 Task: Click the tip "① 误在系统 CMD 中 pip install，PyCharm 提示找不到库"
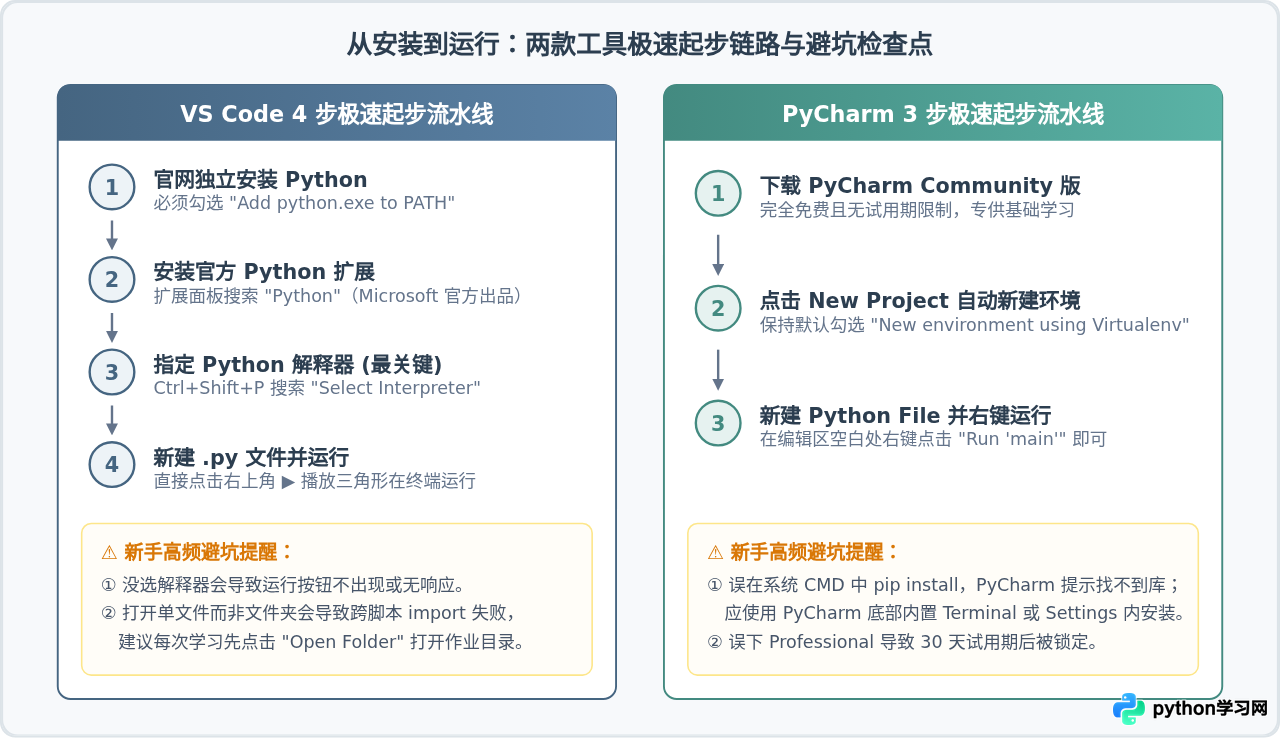click(944, 585)
